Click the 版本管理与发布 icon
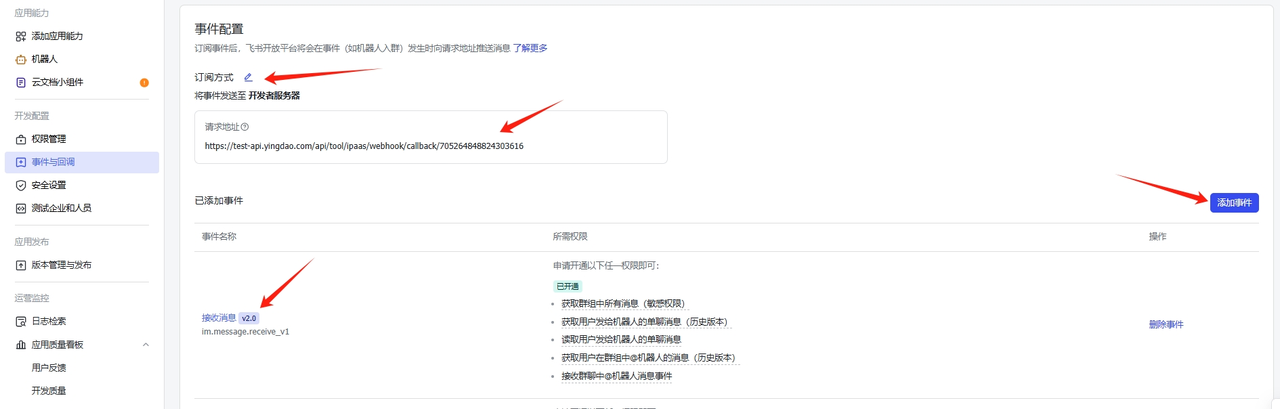The width and height of the screenshot is (1280, 409). 21,265
